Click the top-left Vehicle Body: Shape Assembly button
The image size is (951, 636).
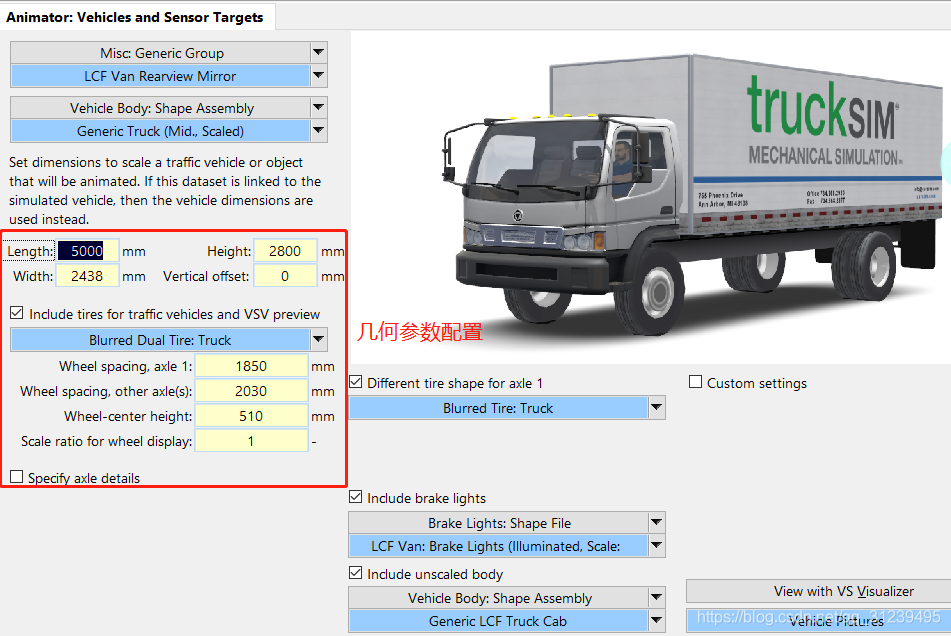[161, 108]
